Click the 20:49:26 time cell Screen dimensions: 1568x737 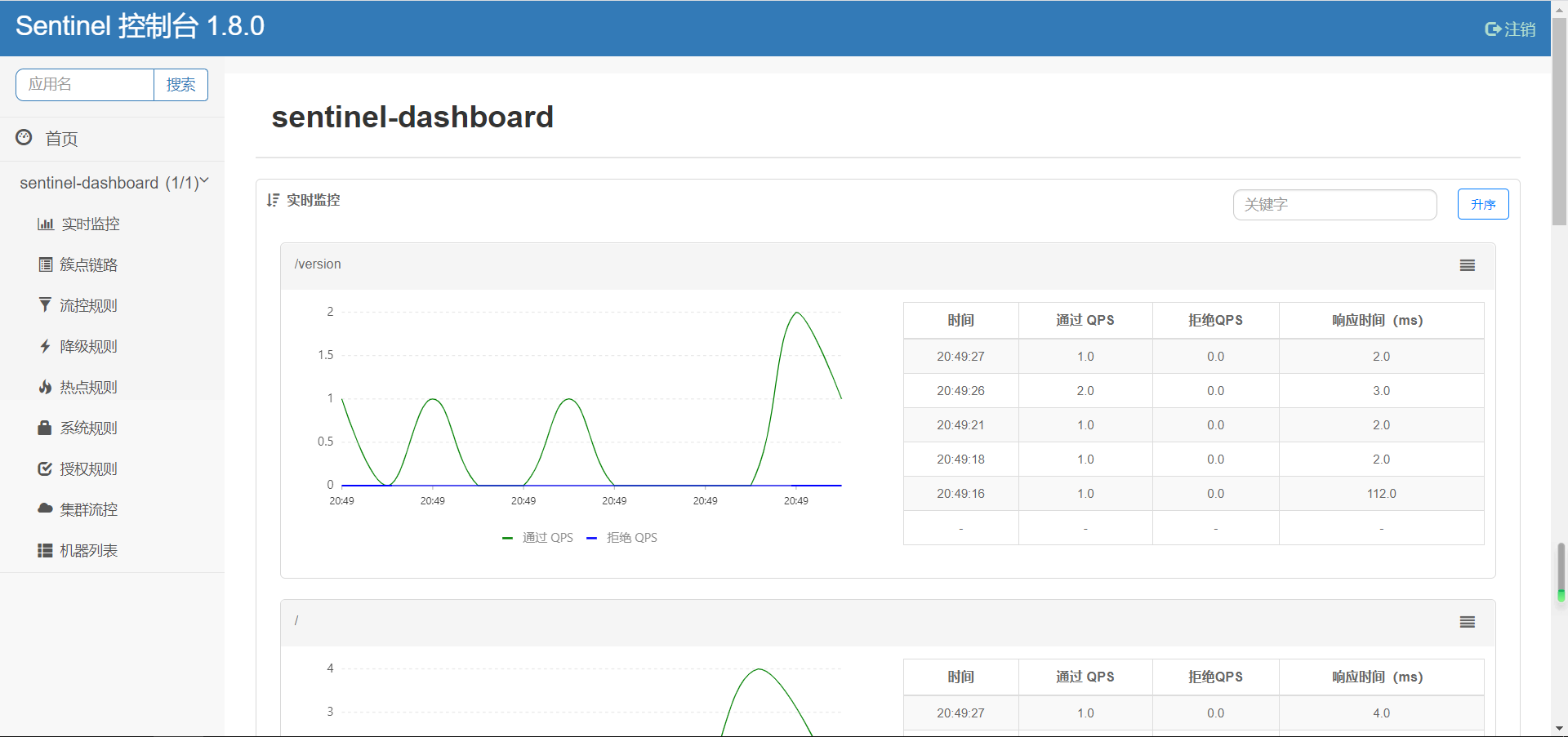(960, 391)
